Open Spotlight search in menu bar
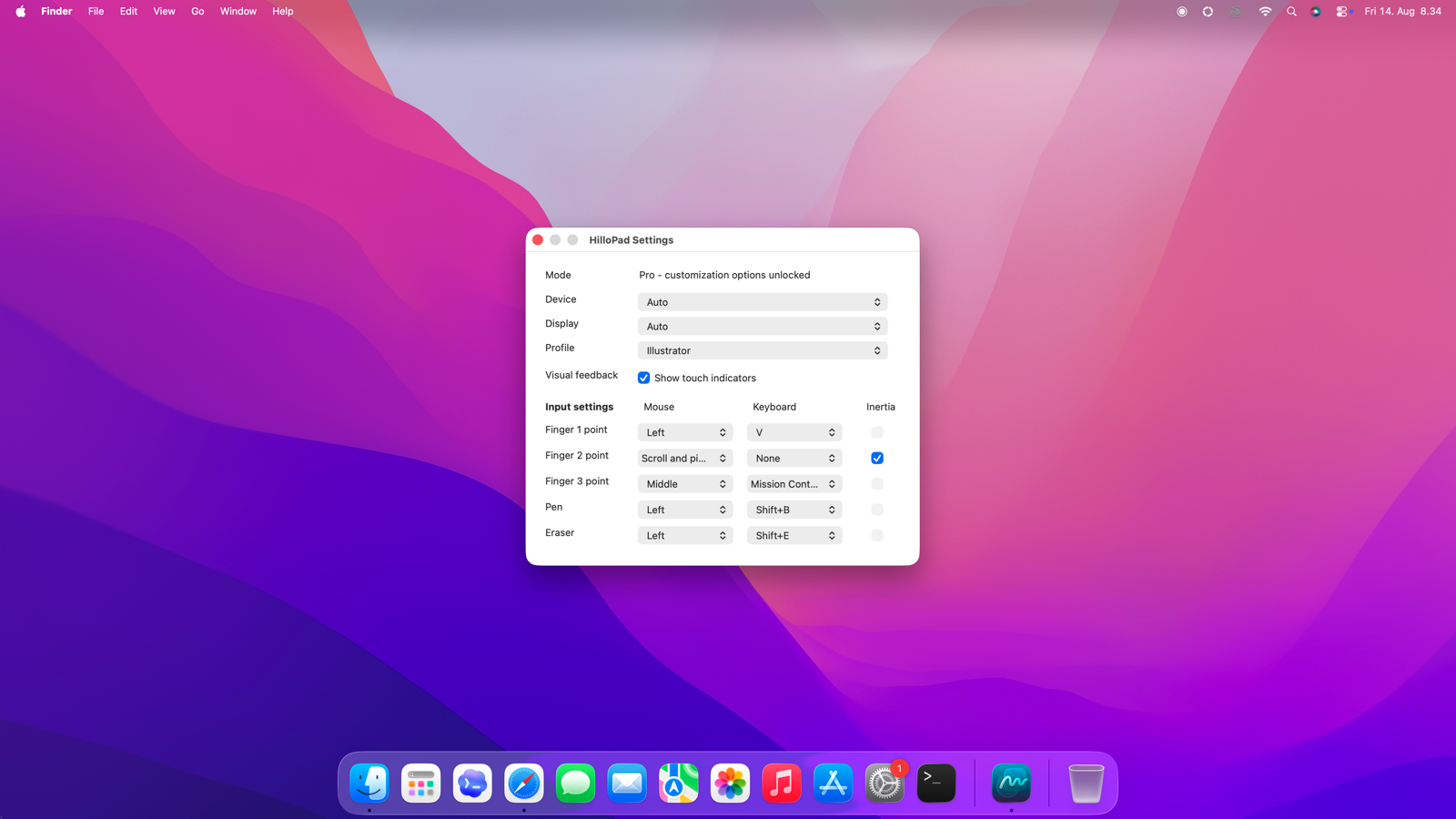 pyautogui.click(x=1291, y=12)
